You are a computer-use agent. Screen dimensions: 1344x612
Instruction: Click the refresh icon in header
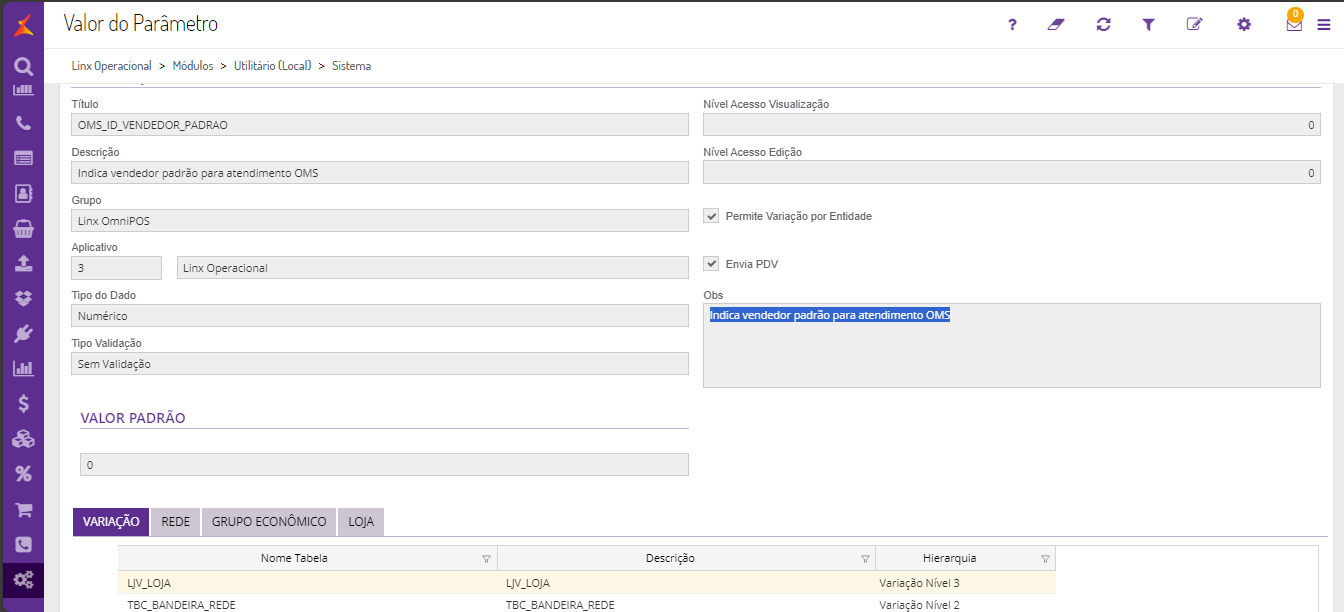pos(1103,25)
